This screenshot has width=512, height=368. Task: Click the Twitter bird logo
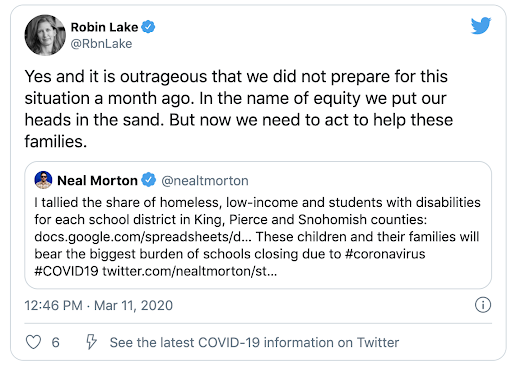(x=481, y=25)
